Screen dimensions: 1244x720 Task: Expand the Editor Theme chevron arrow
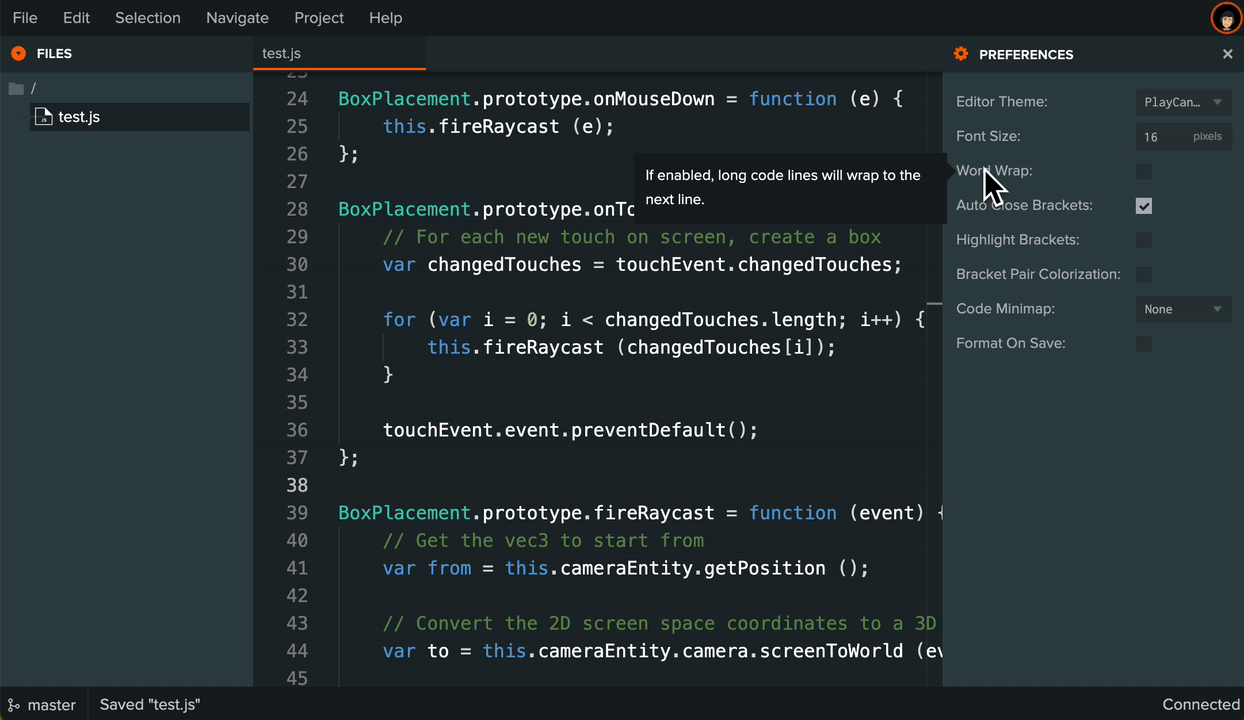(1217, 101)
